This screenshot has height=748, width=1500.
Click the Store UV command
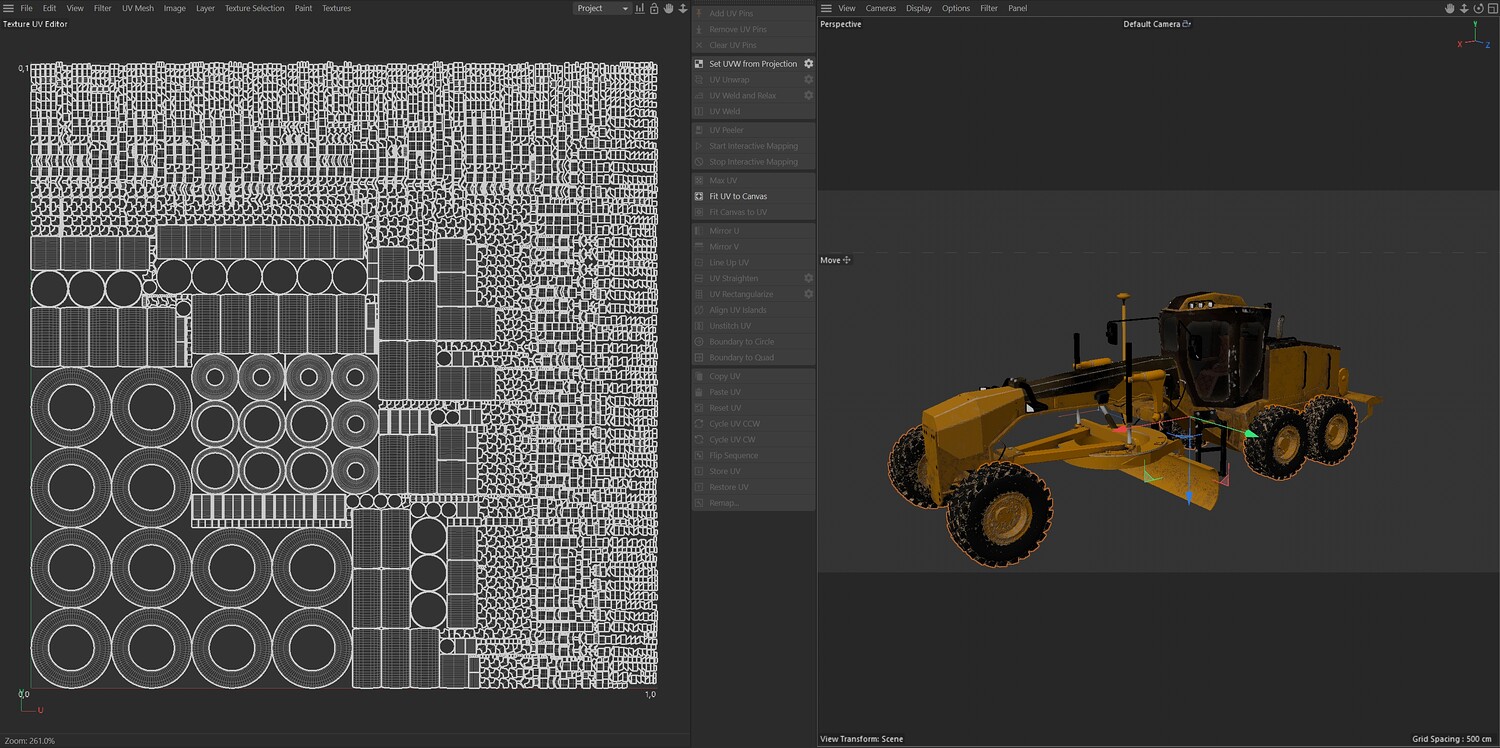click(754, 471)
